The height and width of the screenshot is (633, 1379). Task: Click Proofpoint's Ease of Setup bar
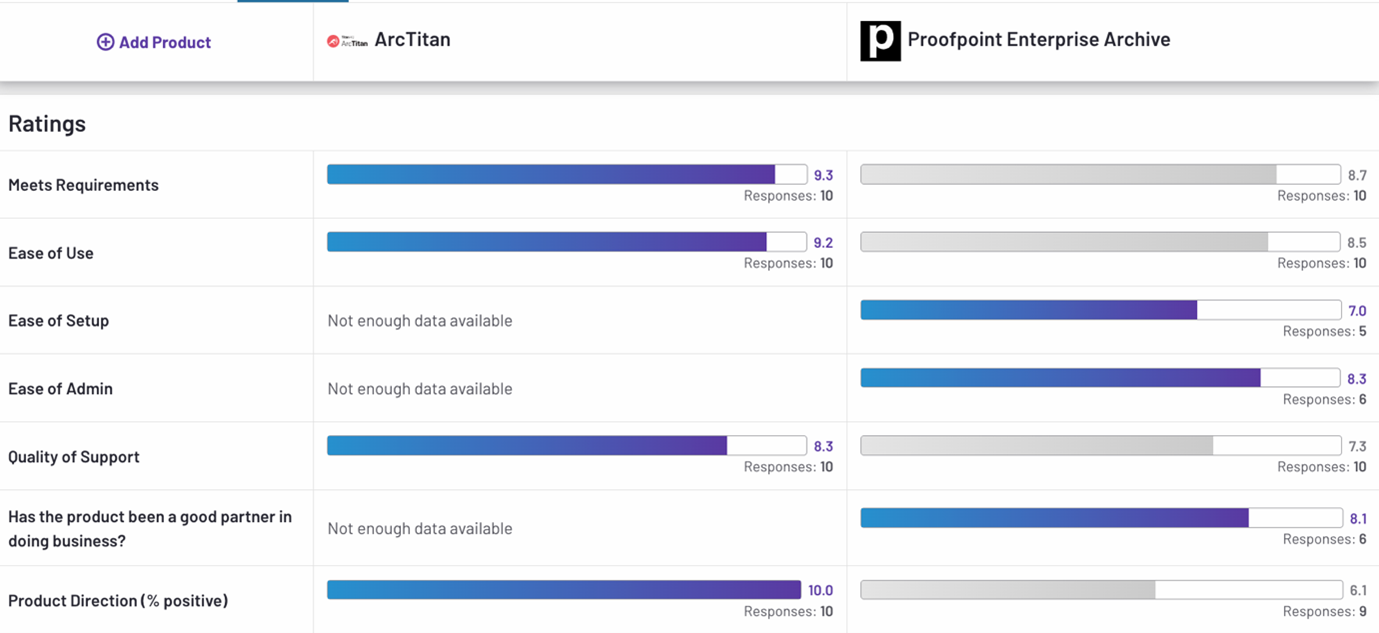click(x=1100, y=310)
